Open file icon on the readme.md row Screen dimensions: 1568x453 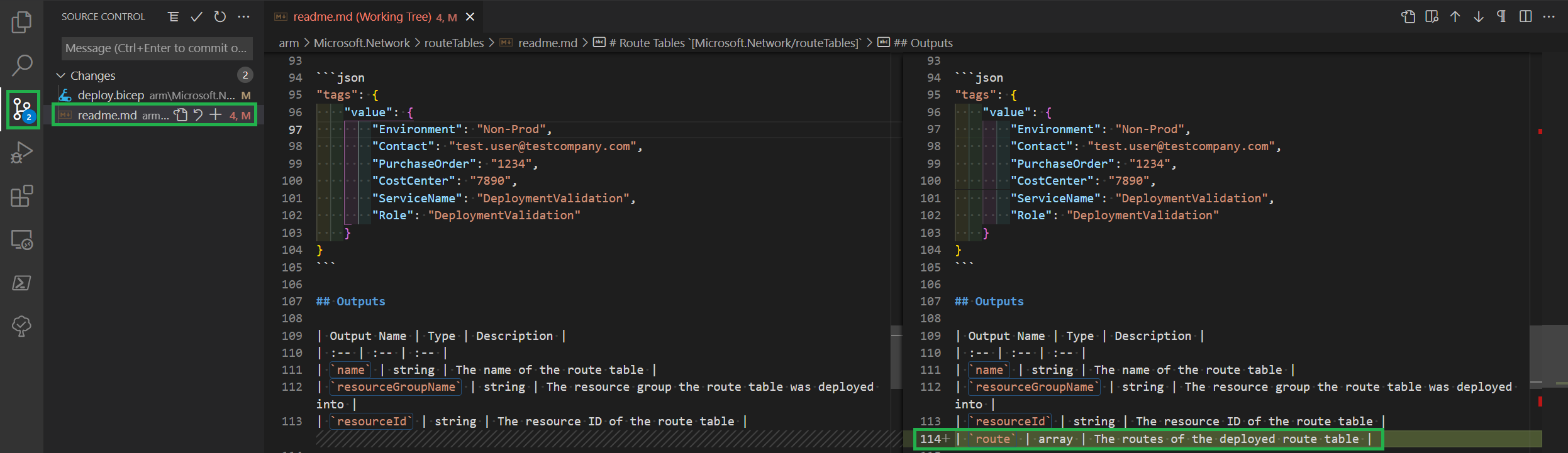click(181, 115)
